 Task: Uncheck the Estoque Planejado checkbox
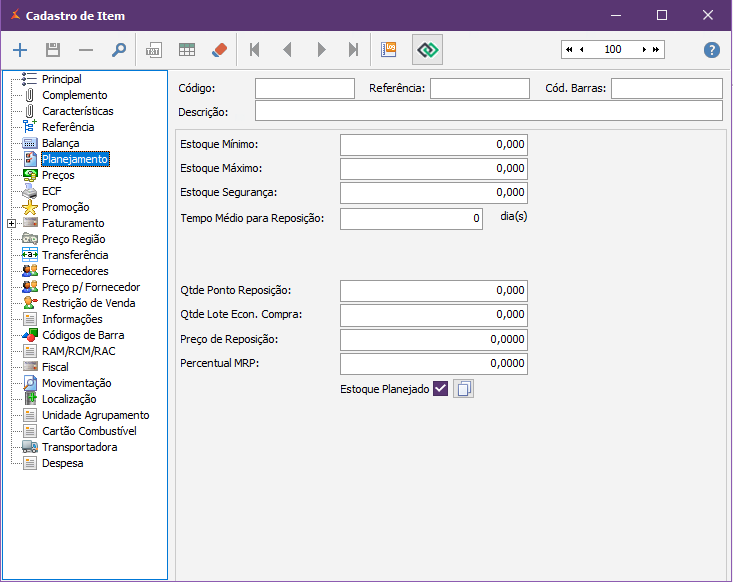click(x=441, y=389)
